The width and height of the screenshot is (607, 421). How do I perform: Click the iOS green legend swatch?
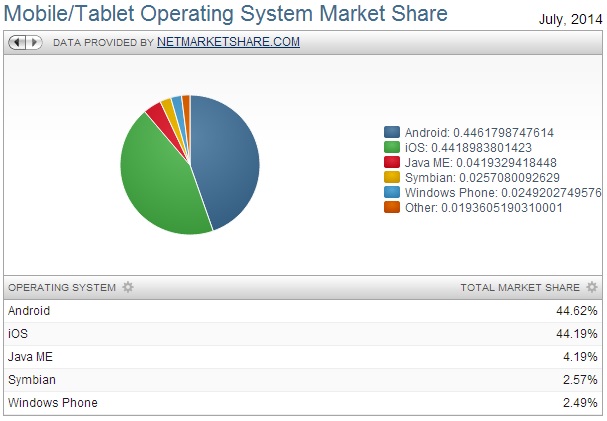(x=392, y=147)
